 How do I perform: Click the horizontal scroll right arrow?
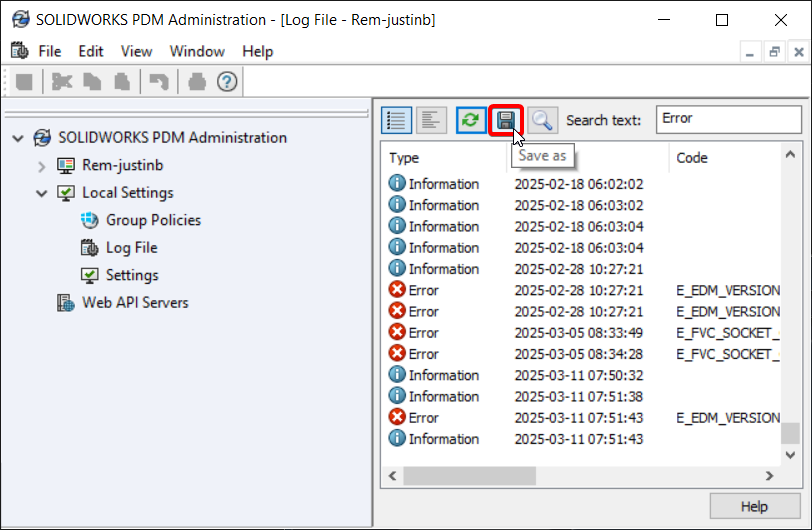(770, 476)
